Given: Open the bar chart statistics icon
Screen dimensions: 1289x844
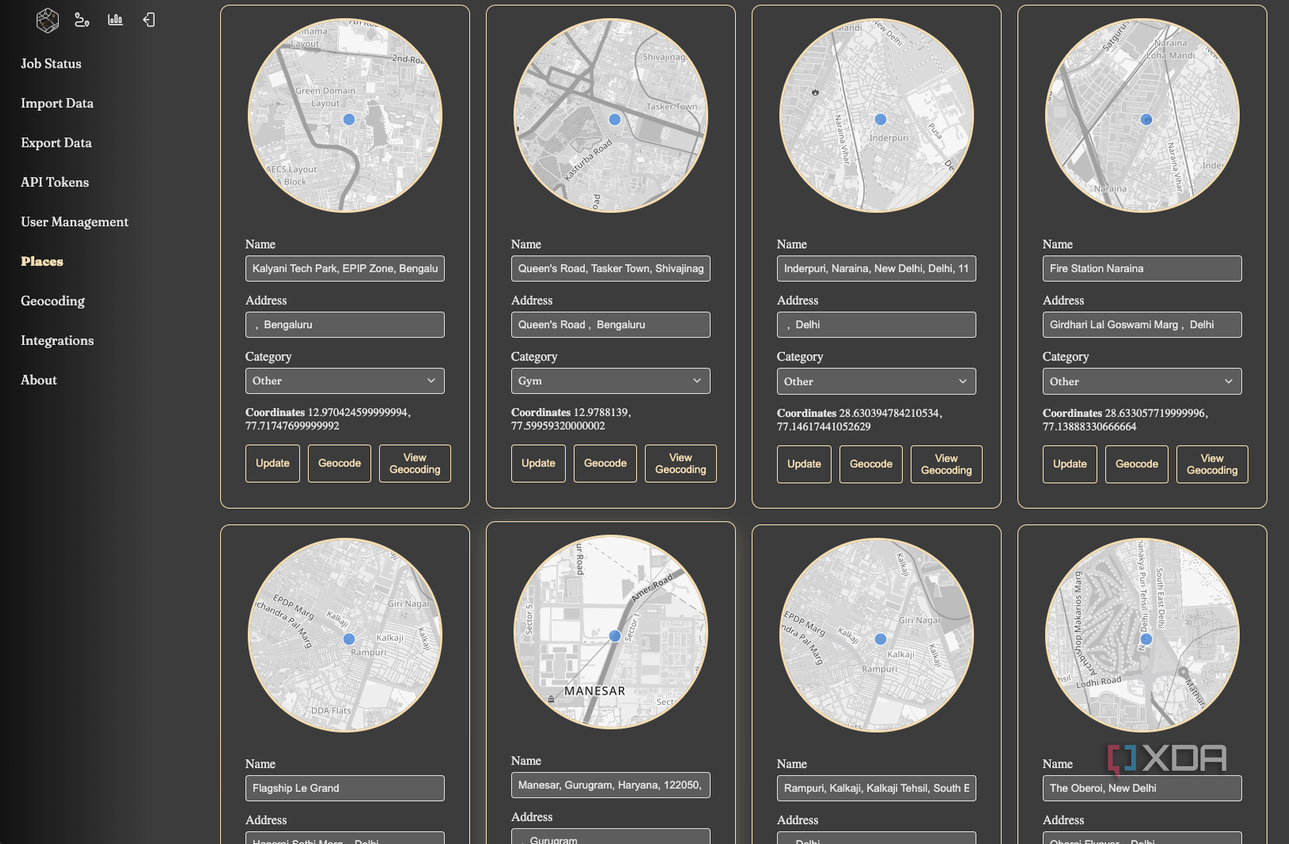Looking at the screenshot, I should point(116,19).
